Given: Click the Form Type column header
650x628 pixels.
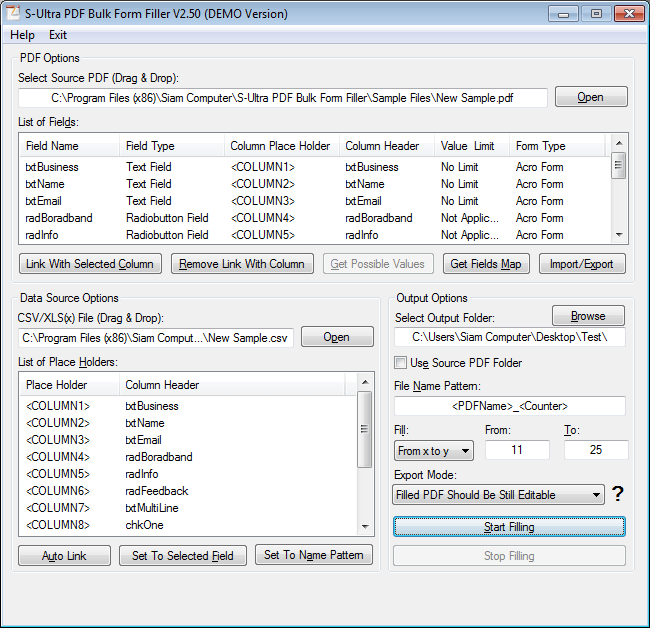Looking at the screenshot, I should [557, 146].
